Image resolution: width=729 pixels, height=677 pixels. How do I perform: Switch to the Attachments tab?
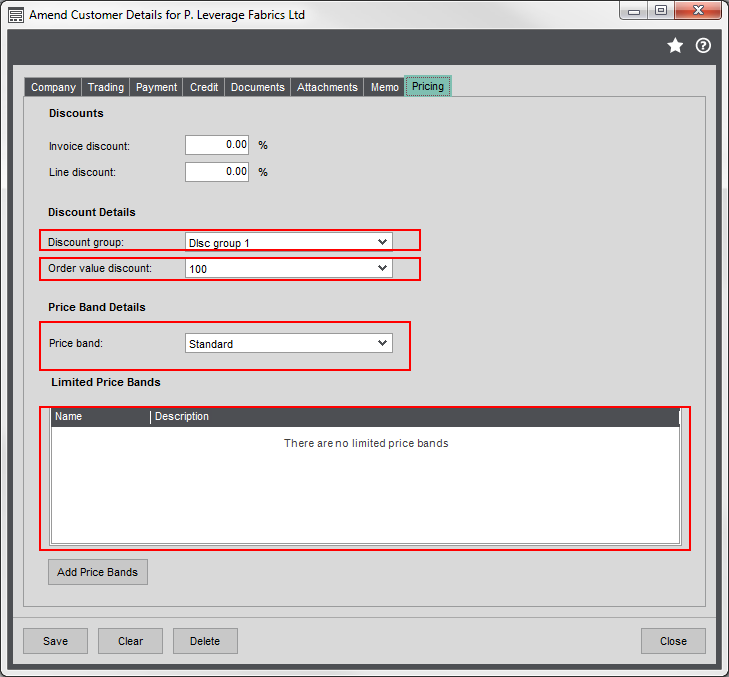[327, 87]
